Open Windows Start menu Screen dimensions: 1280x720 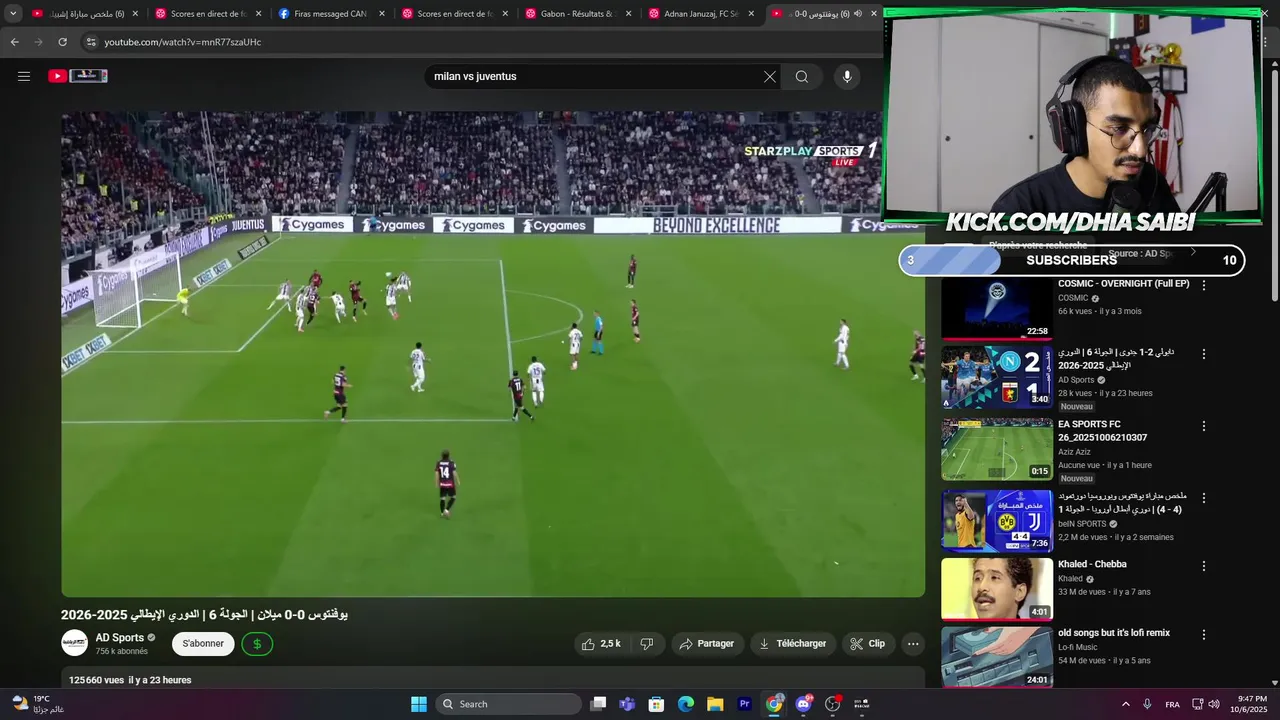coord(419,704)
